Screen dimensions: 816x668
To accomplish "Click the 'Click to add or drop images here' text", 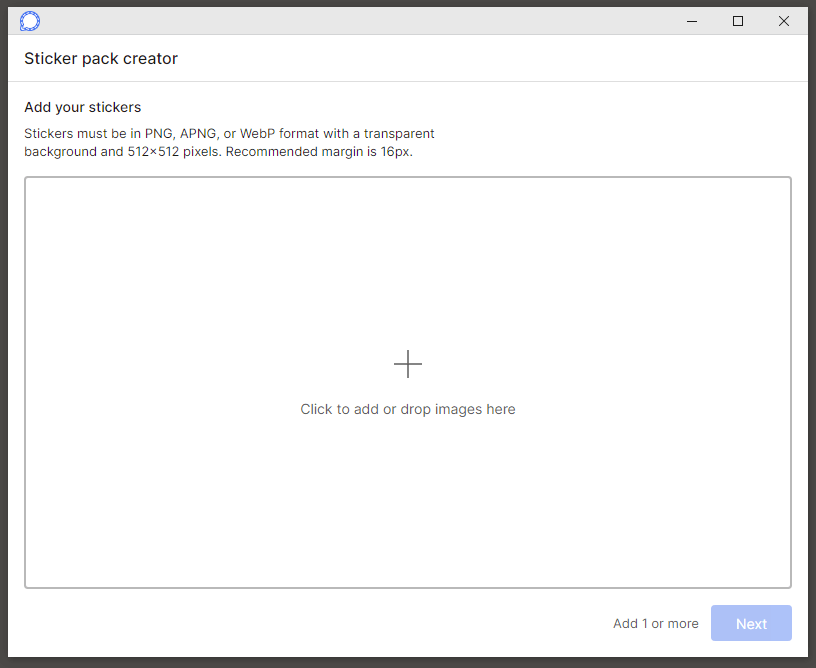I will pos(408,409).
